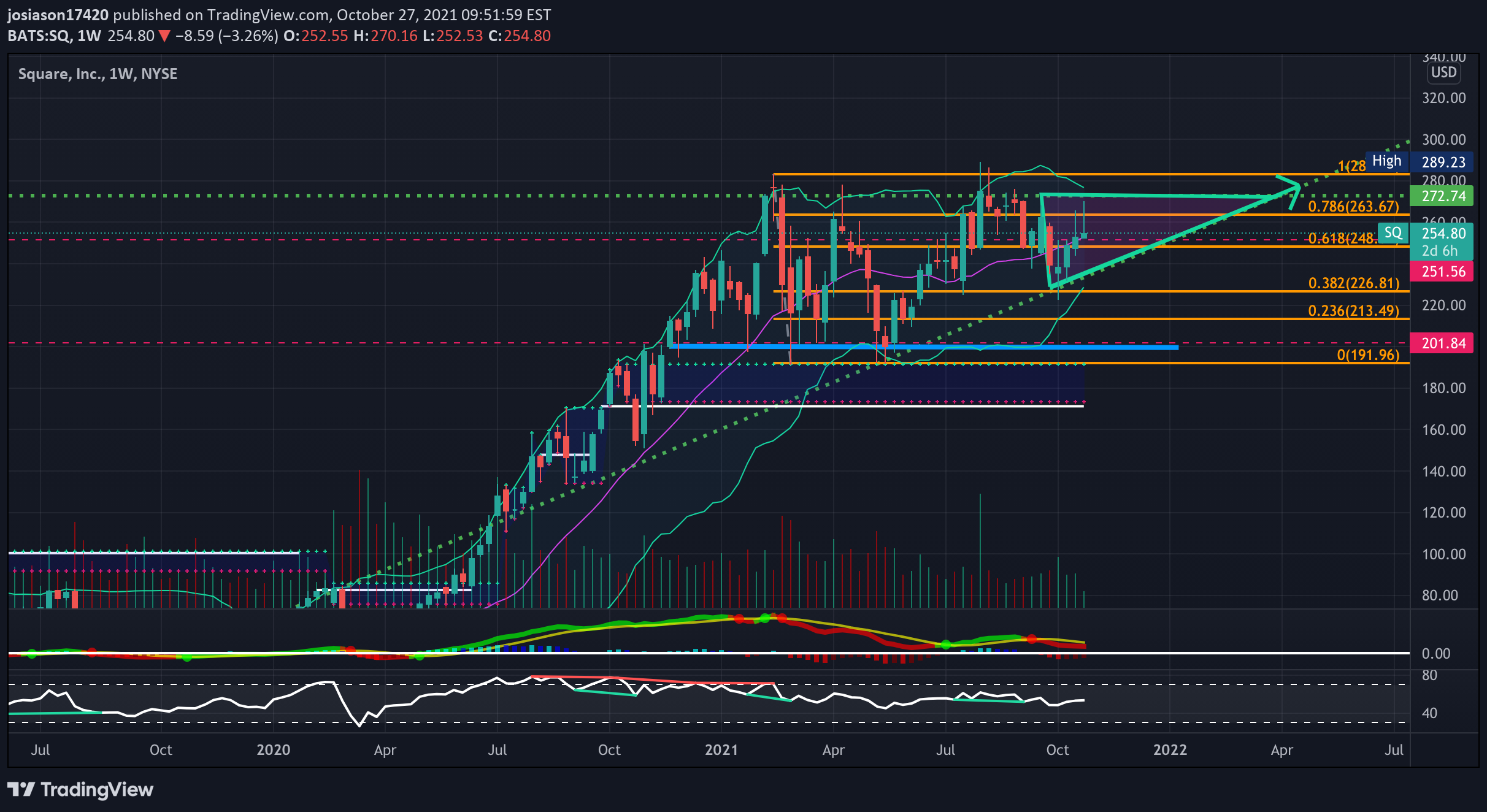Click the C:254.80 close value in header
1487x812 pixels.
(520, 36)
